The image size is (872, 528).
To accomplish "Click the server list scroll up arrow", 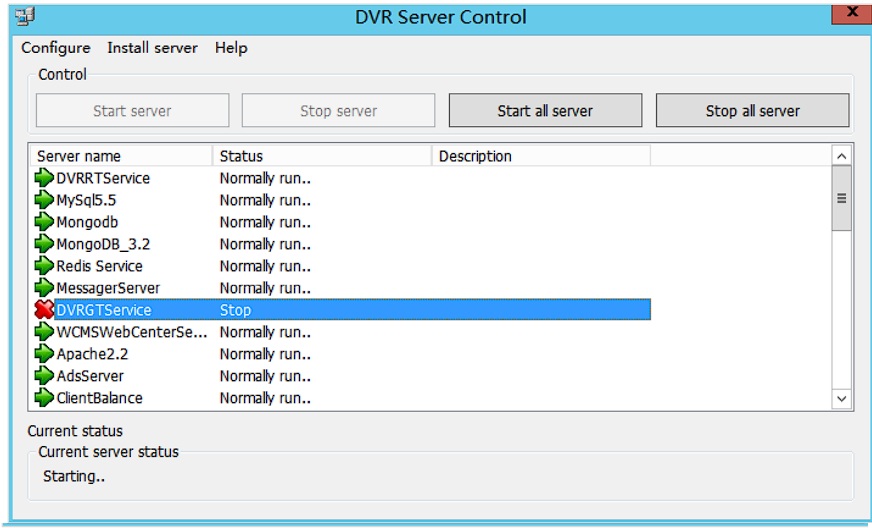I will [x=841, y=156].
